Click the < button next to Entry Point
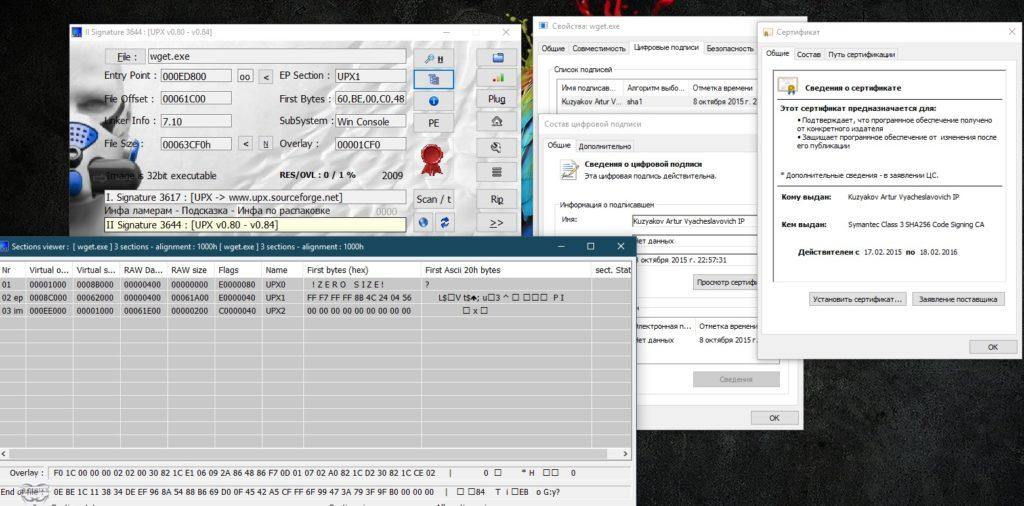Image resolution: width=1024 pixels, height=506 pixels. (264, 76)
